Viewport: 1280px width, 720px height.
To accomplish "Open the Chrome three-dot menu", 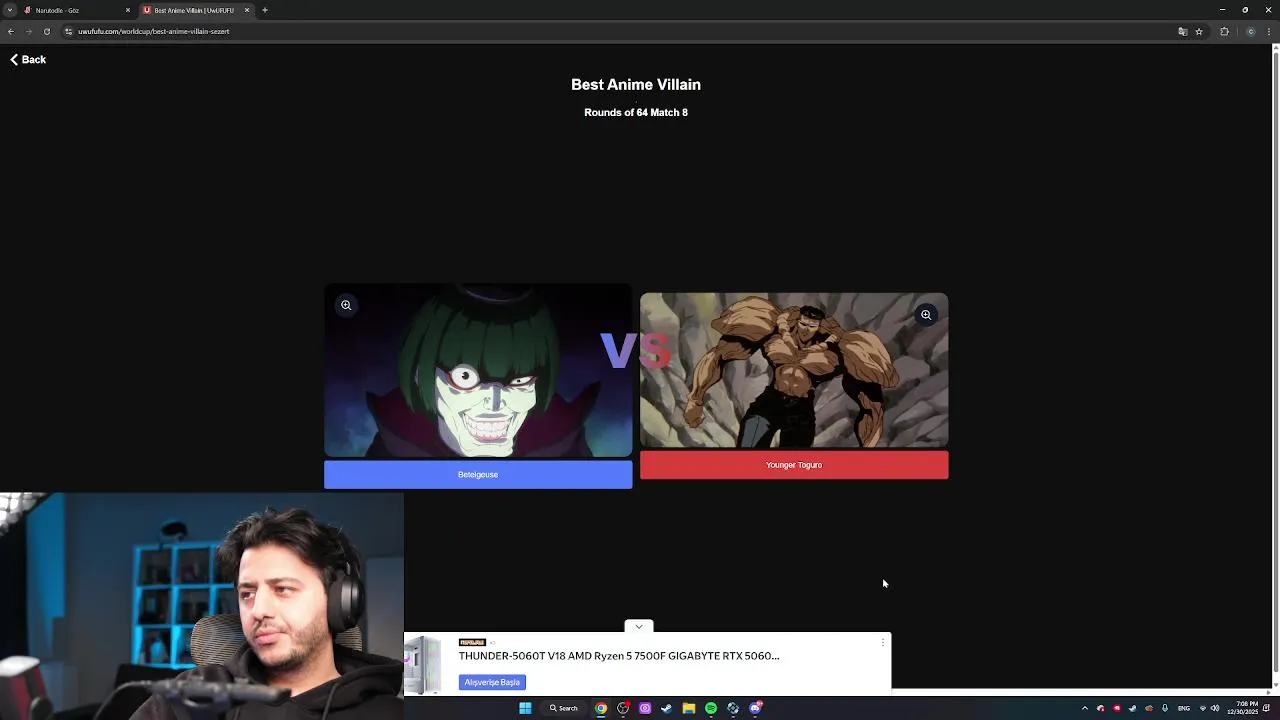I will [x=1271, y=31].
